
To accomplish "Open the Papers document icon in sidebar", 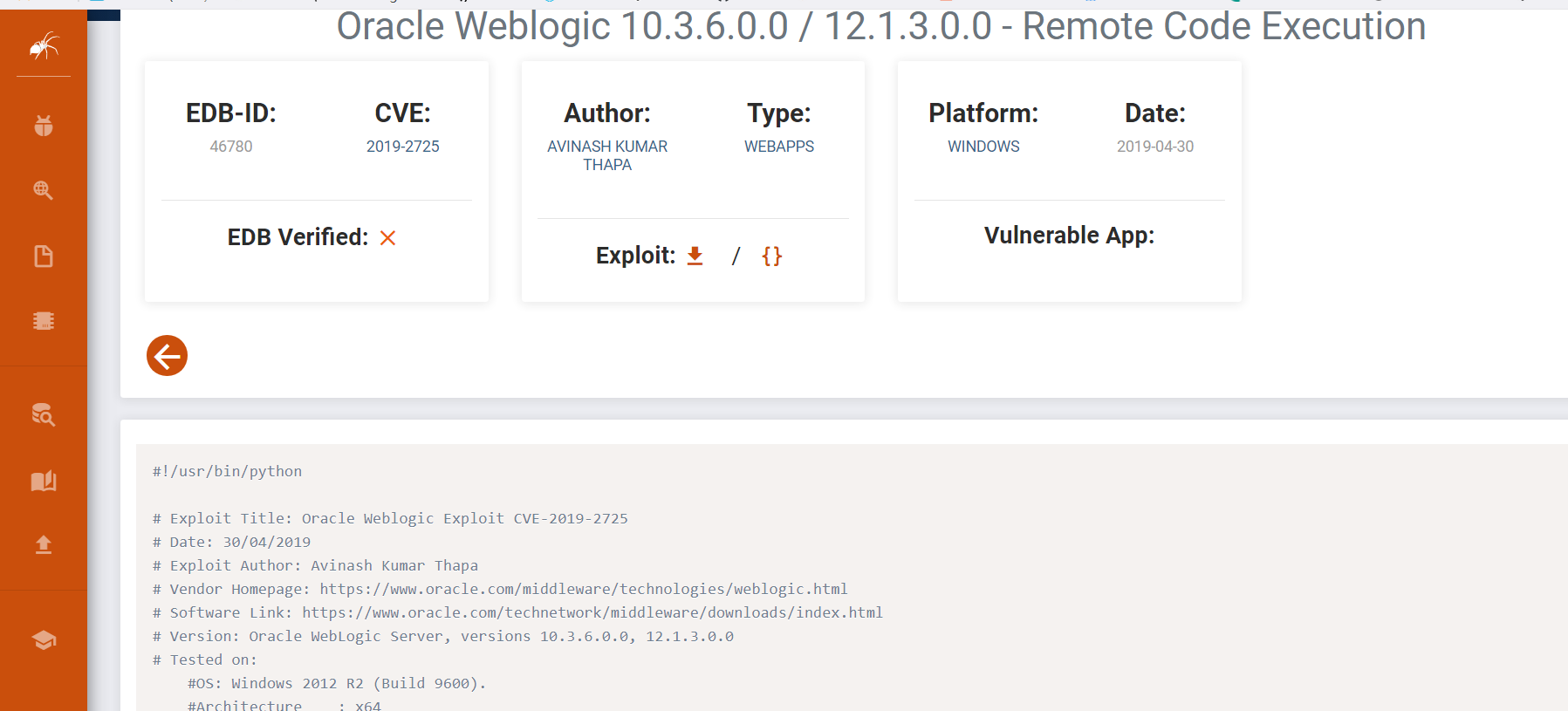I will tap(44, 256).
